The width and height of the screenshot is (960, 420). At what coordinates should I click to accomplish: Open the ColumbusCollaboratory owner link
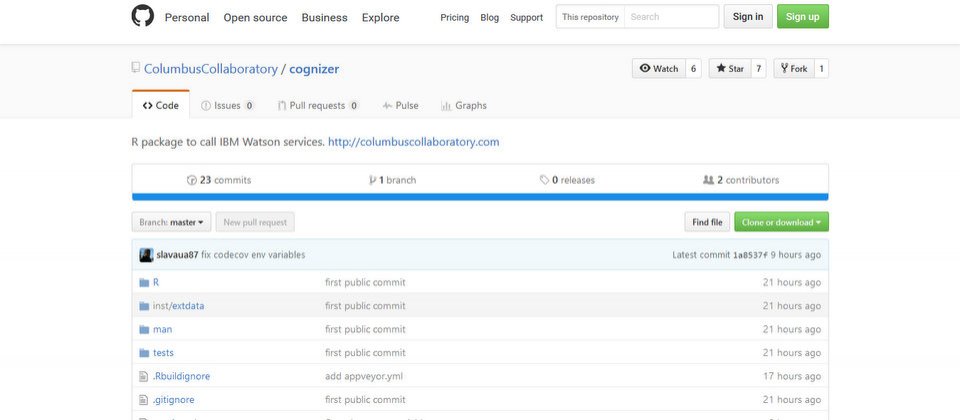coord(211,69)
